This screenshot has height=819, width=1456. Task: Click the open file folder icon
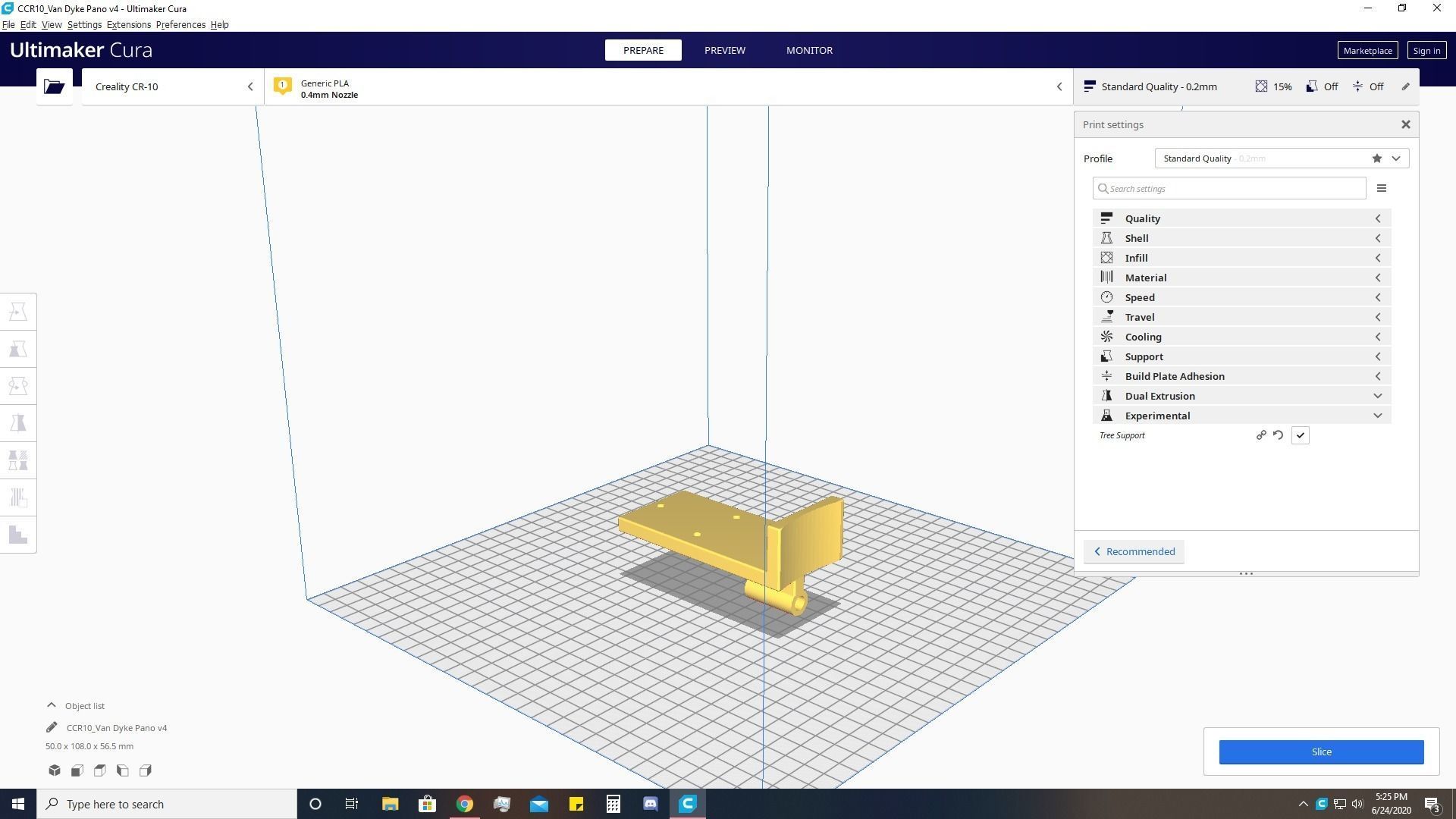point(54,86)
